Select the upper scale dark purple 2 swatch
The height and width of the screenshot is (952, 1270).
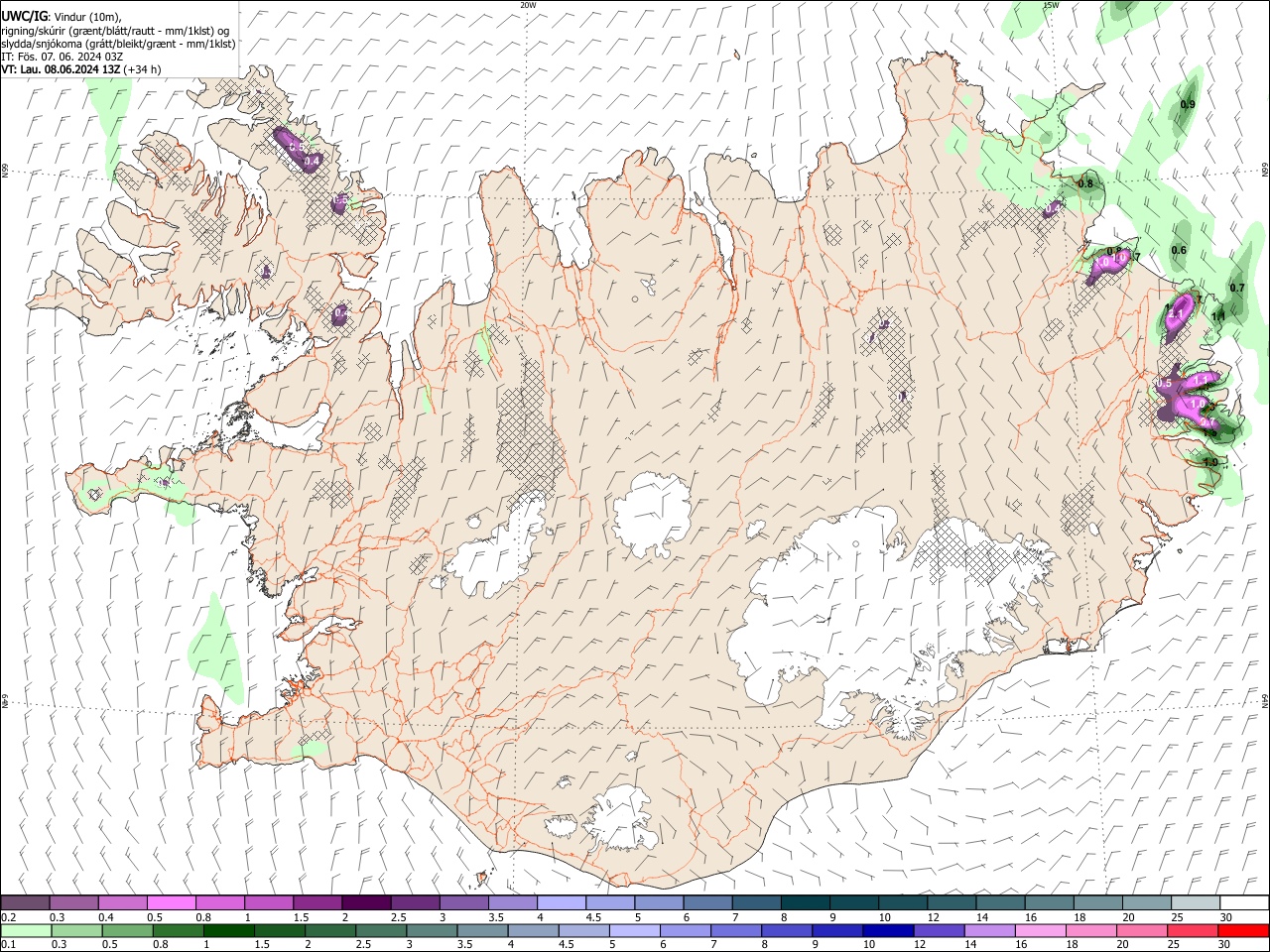(x=366, y=902)
